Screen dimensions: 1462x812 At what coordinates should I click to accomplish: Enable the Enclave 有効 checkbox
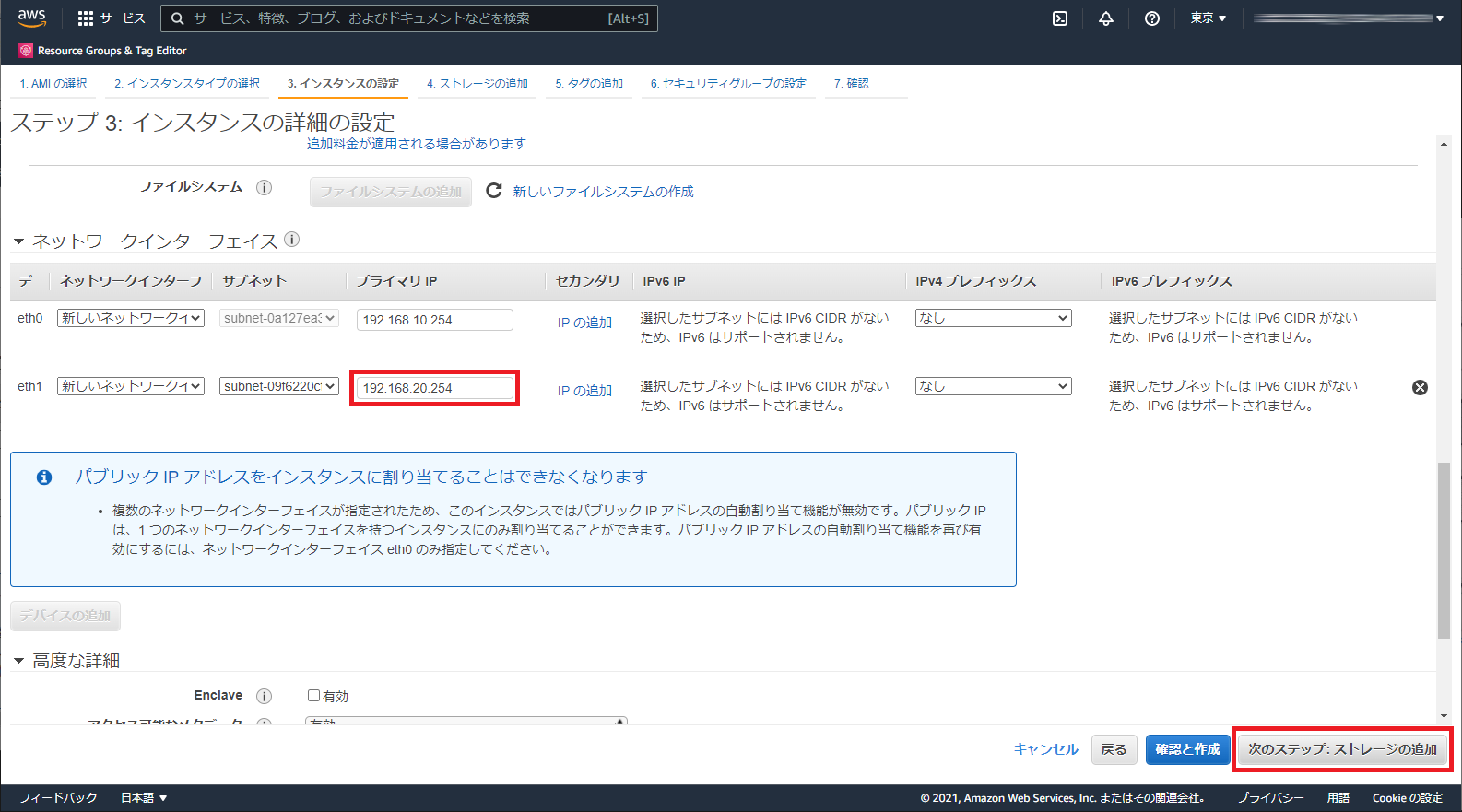point(314,696)
